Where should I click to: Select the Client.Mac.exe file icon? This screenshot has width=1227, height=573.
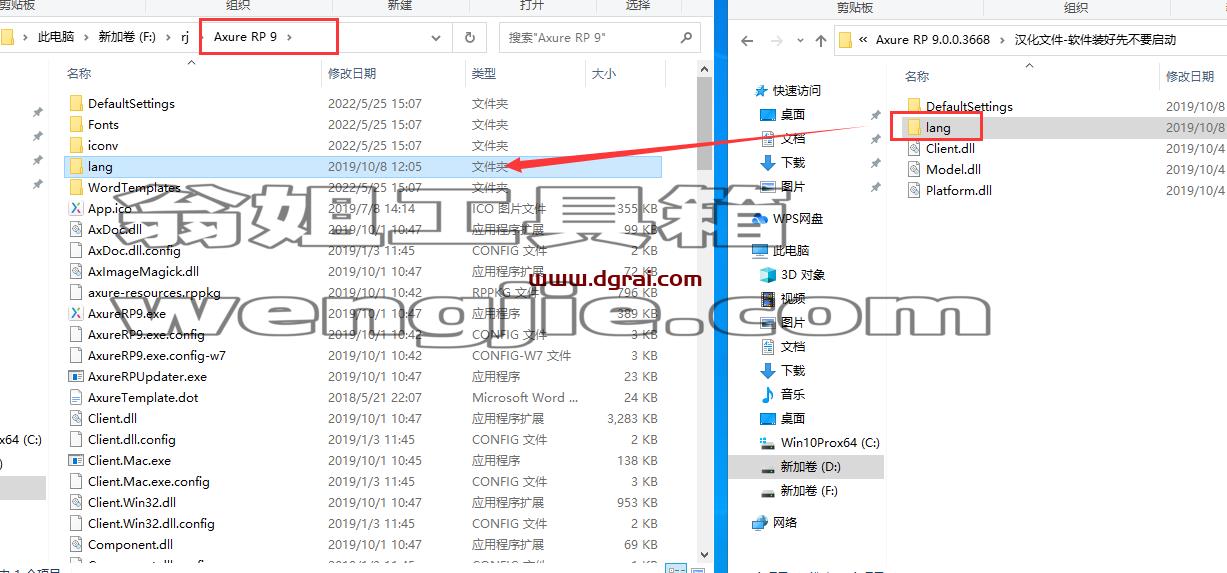pos(76,460)
